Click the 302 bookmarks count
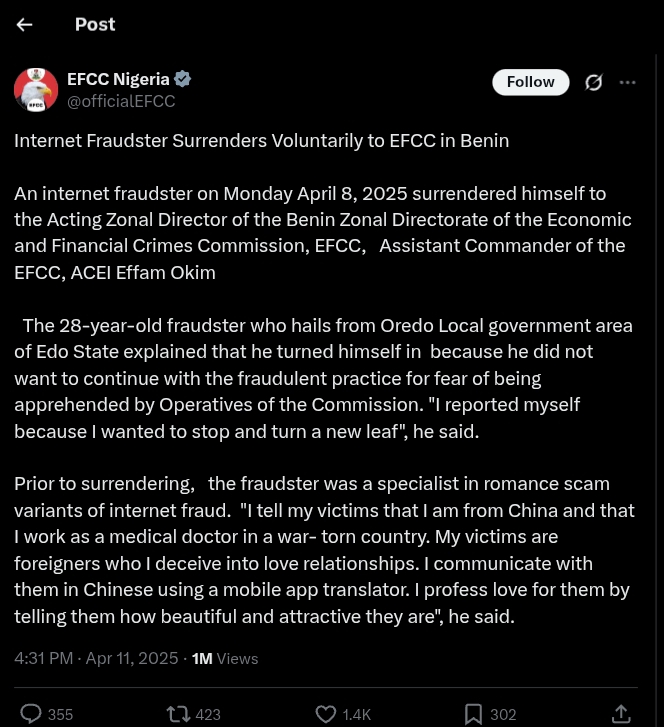Screen dimensions: 664x727 coord(503,715)
